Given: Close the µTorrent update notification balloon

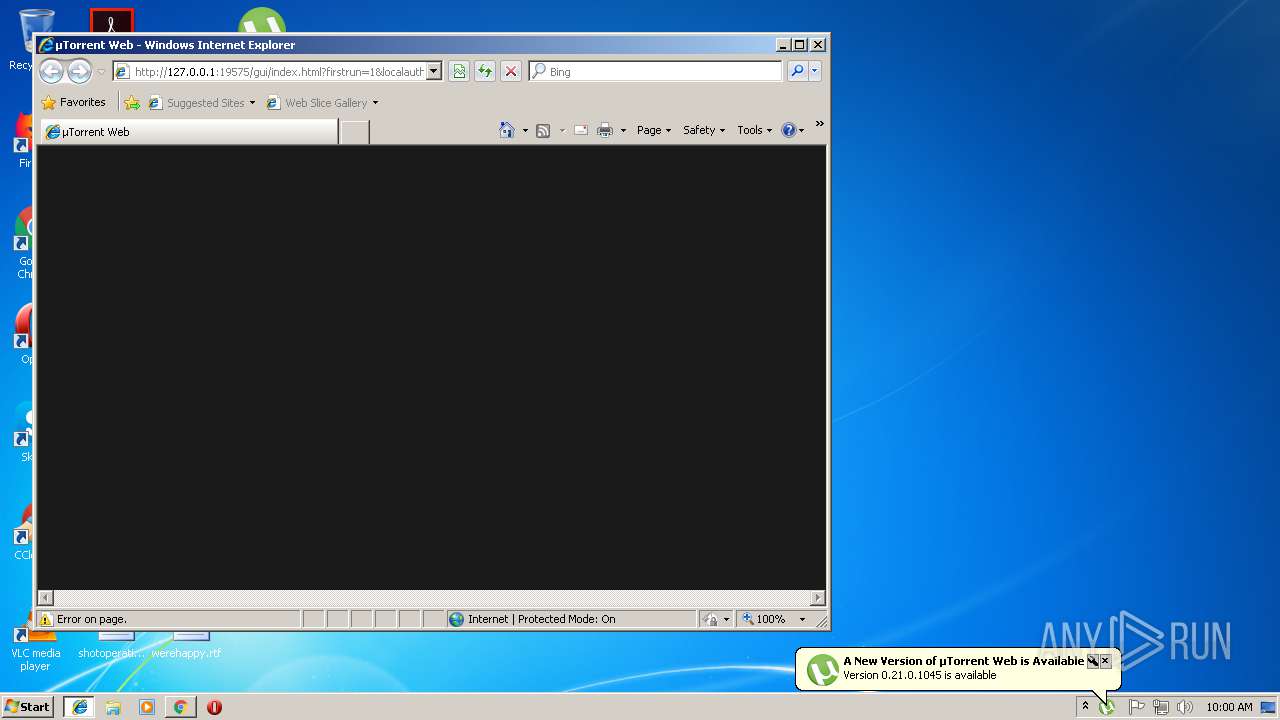Looking at the screenshot, I should [1105, 661].
